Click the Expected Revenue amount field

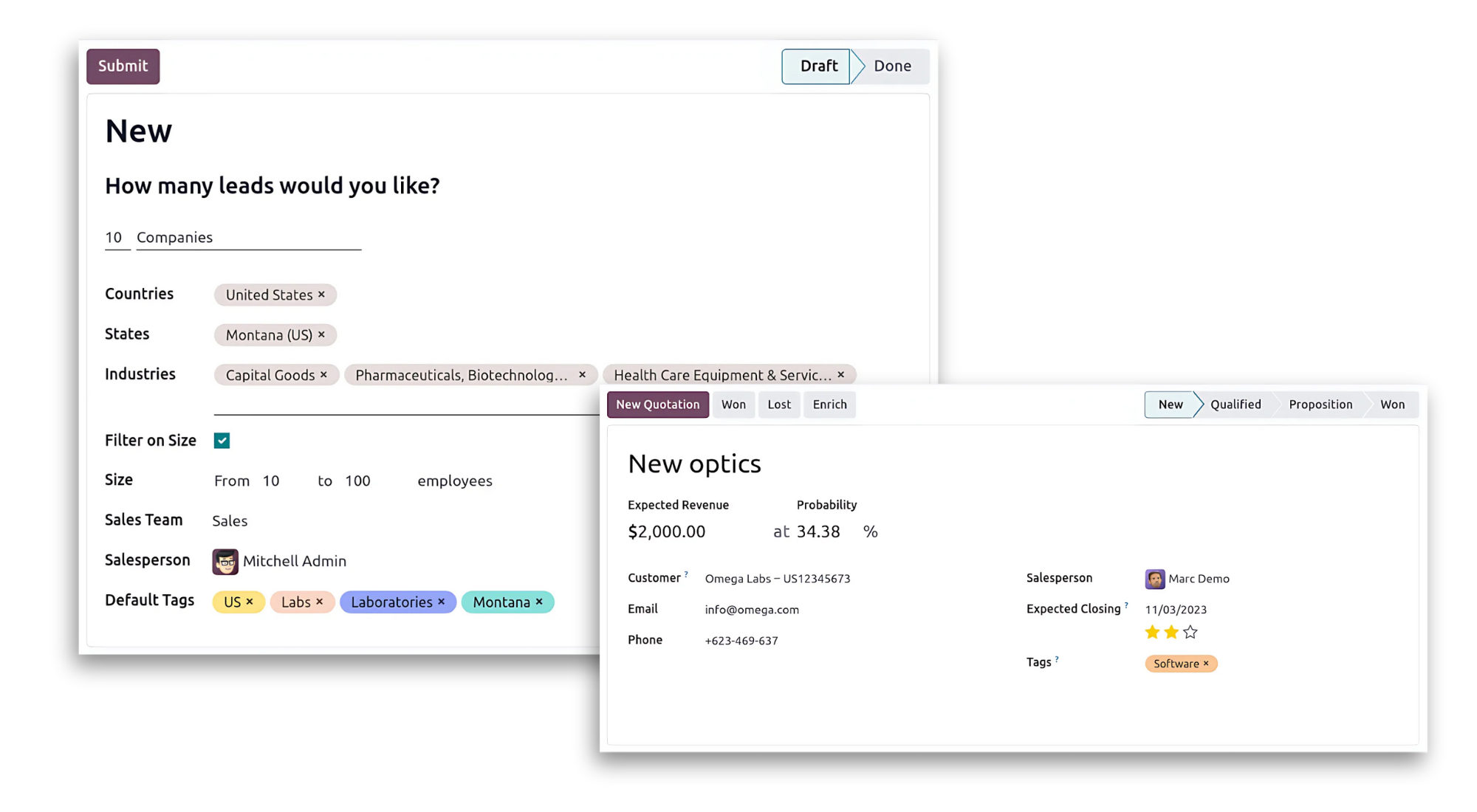click(666, 531)
